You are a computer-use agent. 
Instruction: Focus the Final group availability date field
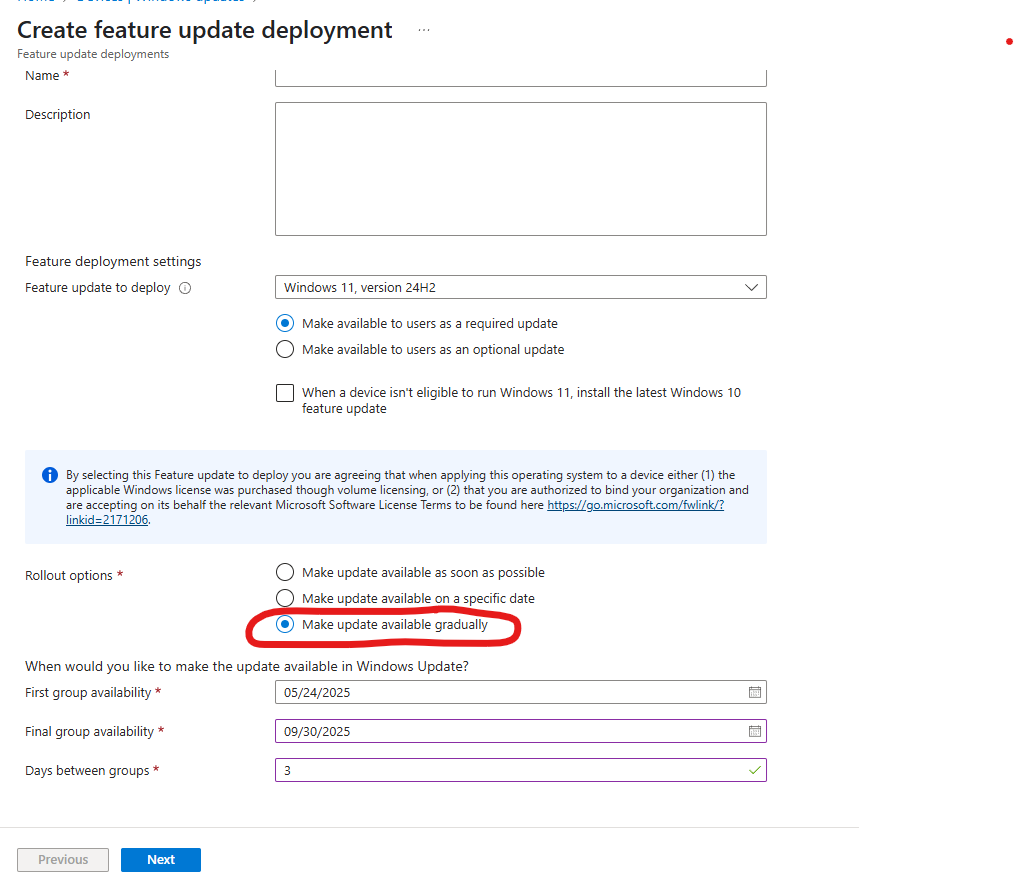coord(521,731)
